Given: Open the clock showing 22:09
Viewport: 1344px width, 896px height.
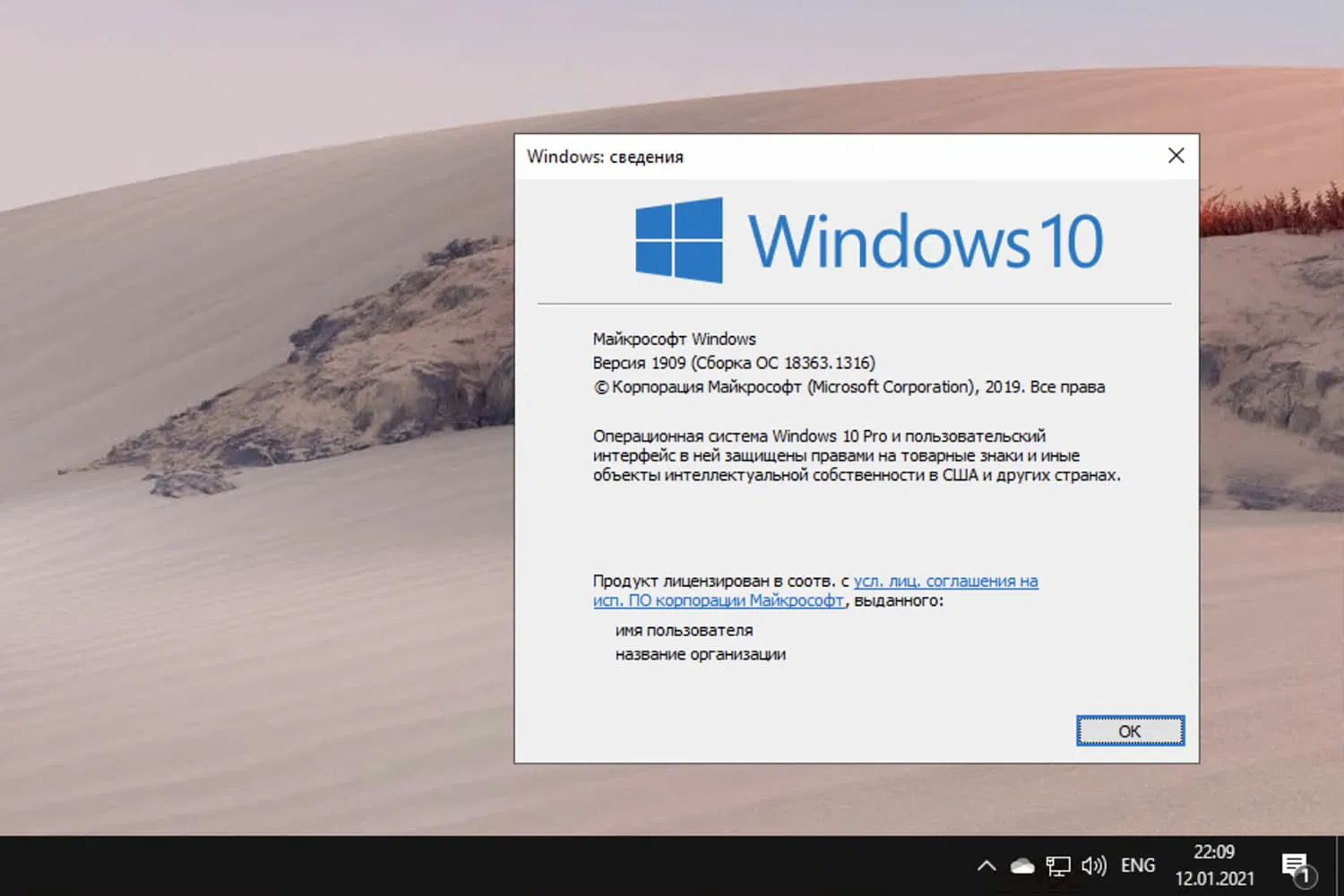Looking at the screenshot, I should click(1214, 853).
